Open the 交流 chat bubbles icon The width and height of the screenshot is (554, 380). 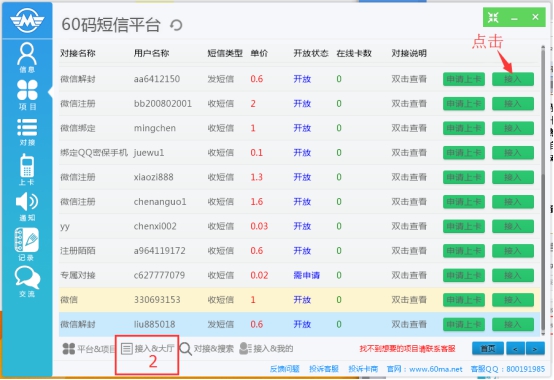(x=27, y=281)
